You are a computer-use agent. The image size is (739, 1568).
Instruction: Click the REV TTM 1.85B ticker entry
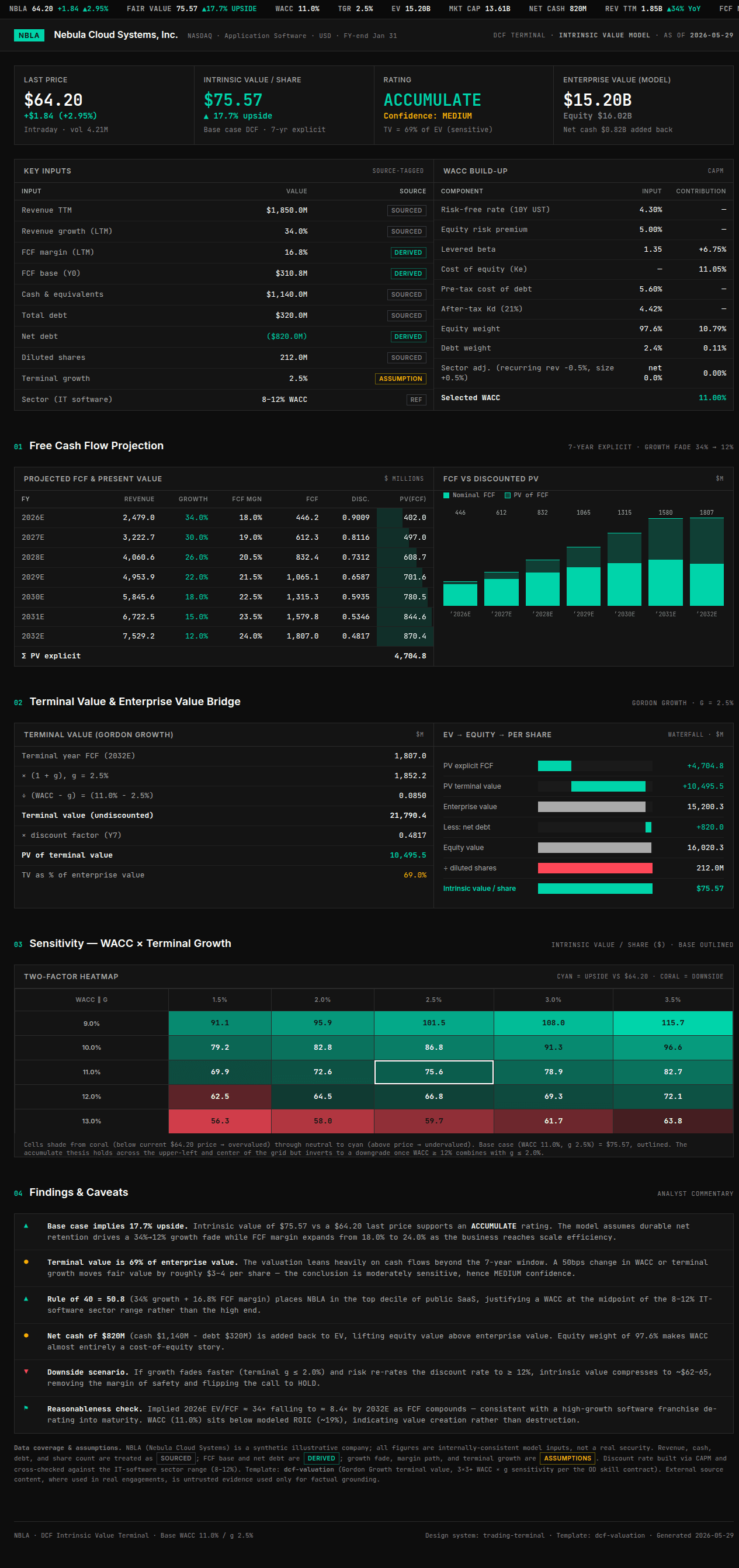pos(653,9)
